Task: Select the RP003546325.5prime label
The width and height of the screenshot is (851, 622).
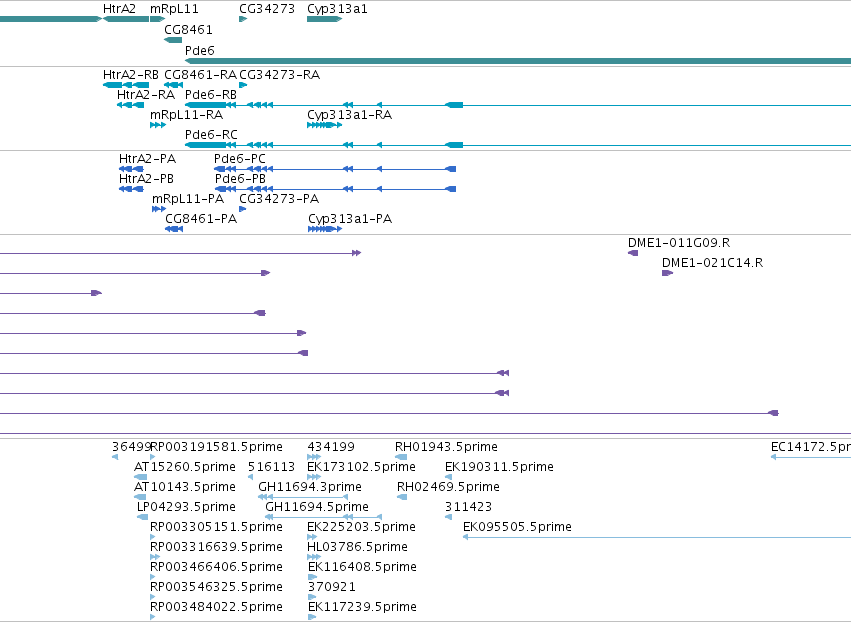Action: [x=216, y=587]
